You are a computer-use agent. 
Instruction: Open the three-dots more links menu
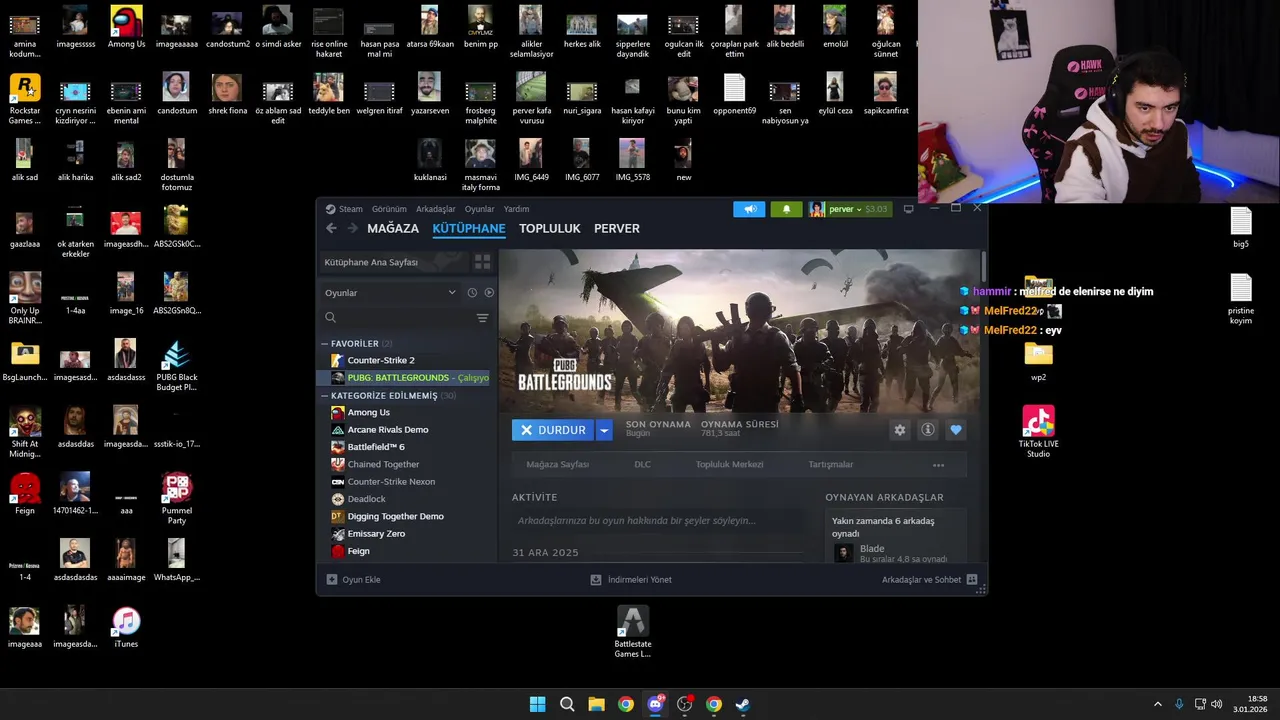[938, 465]
